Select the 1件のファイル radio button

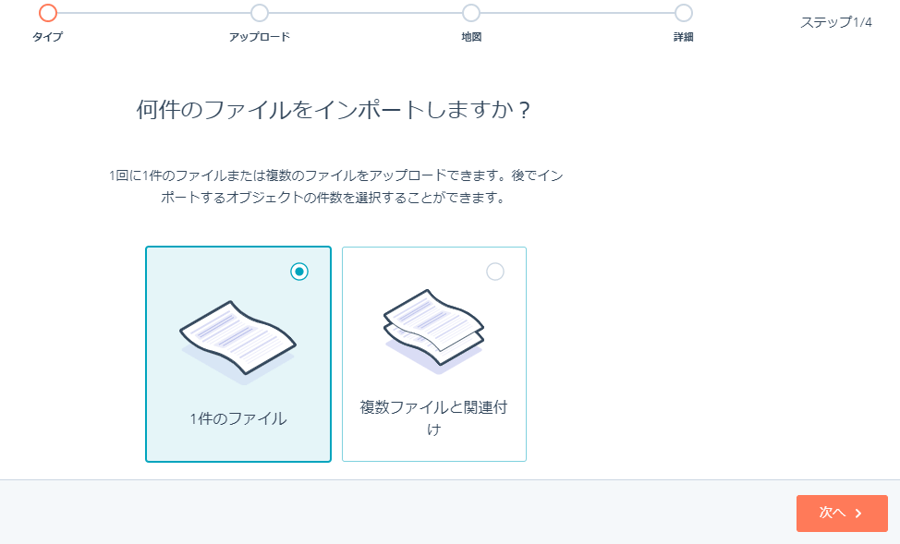(299, 271)
